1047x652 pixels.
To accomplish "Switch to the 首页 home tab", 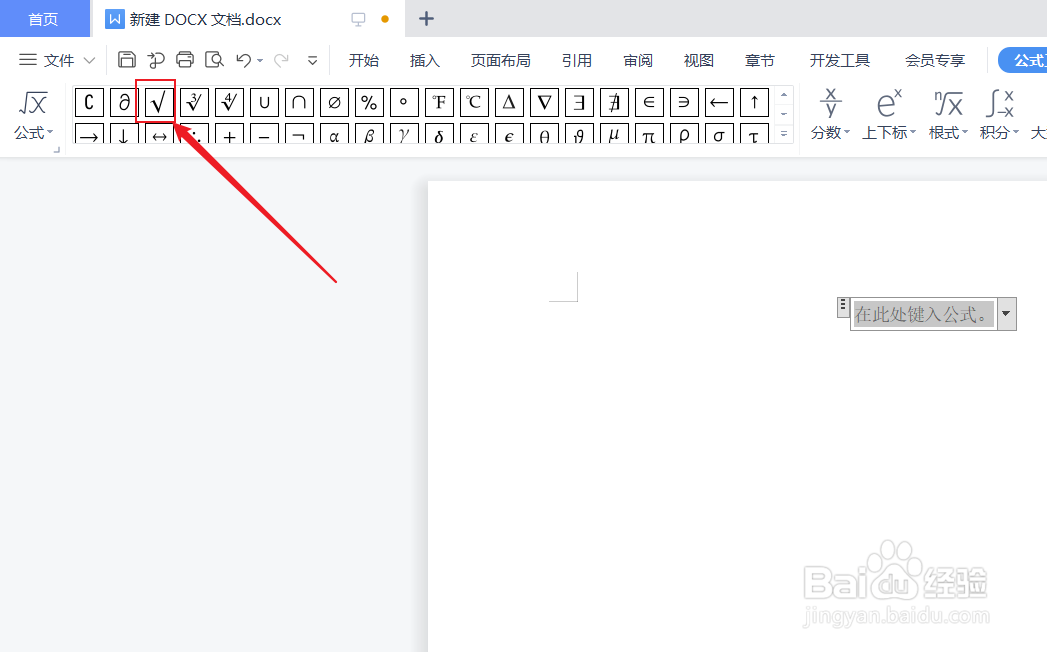I will click(44, 18).
